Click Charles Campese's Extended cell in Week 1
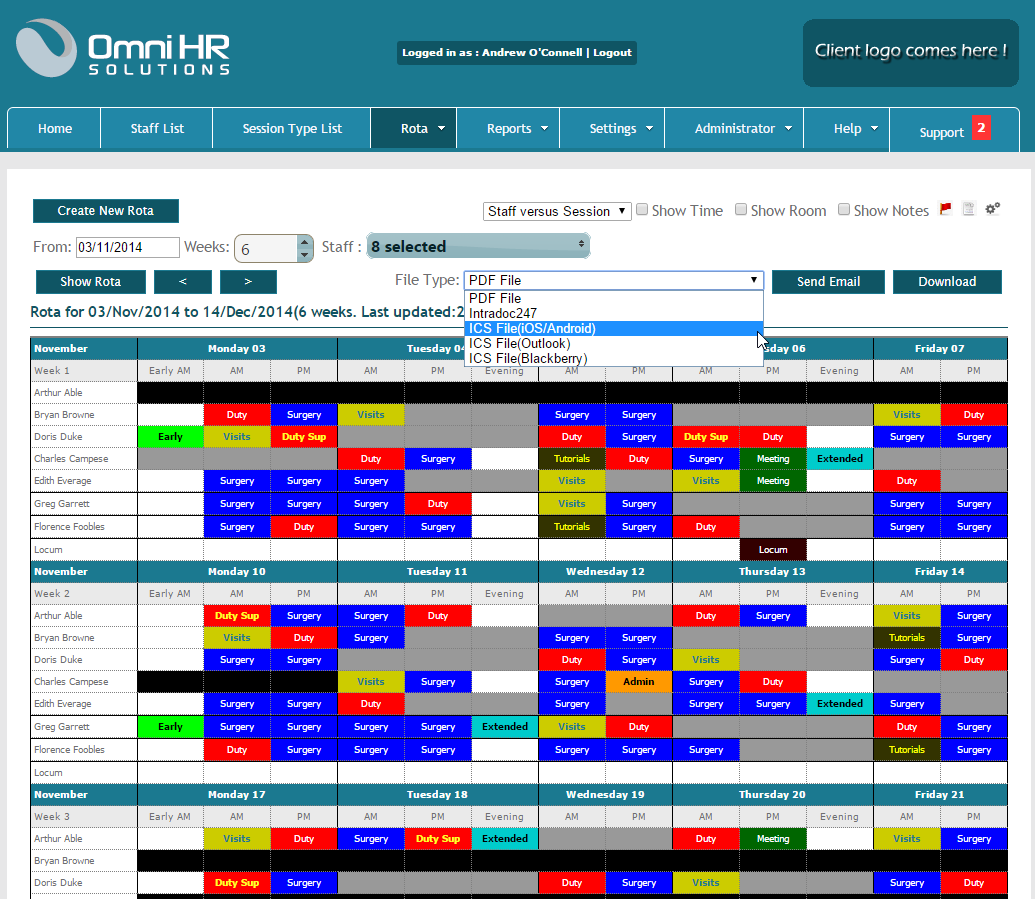The image size is (1035, 899). pos(840,458)
